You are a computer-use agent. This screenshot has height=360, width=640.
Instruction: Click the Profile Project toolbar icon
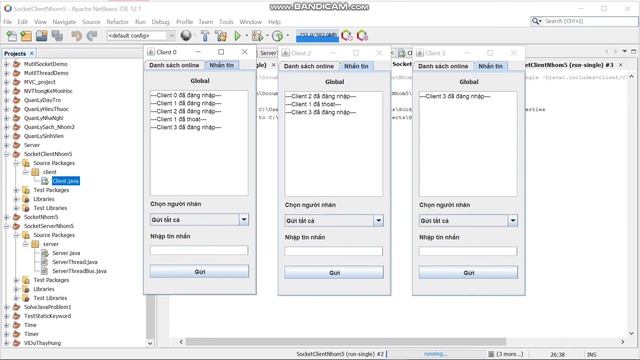point(278,36)
